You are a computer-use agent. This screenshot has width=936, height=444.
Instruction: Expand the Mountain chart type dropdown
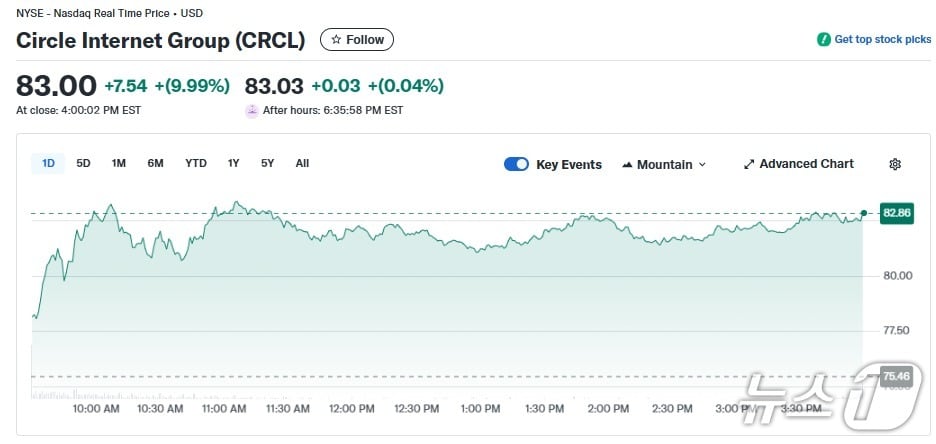702,164
